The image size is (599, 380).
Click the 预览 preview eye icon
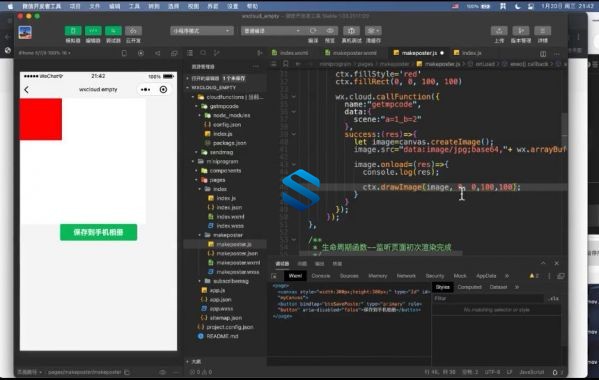point(330,31)
